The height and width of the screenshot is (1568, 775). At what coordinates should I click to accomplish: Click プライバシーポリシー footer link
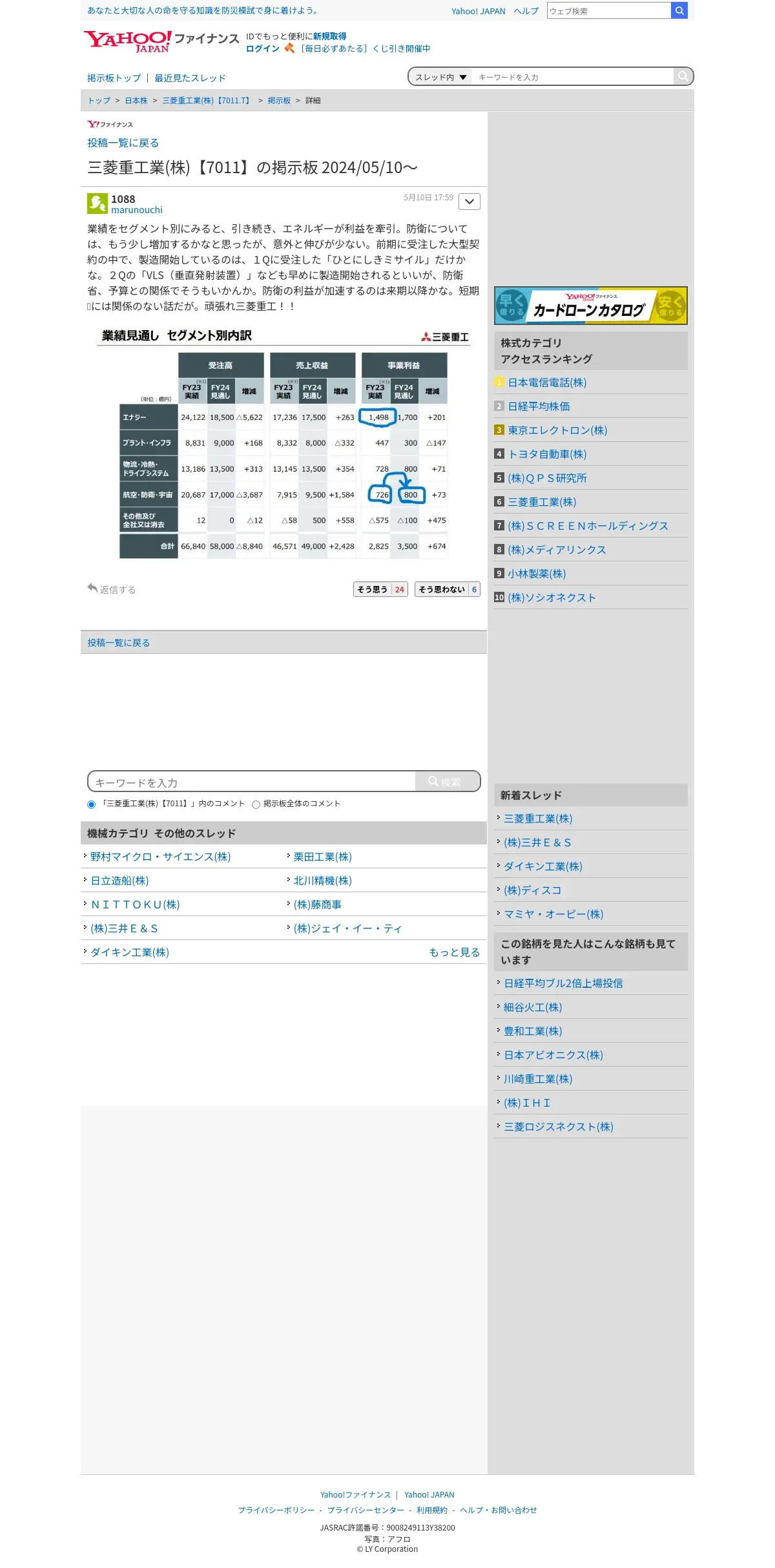276,1510
